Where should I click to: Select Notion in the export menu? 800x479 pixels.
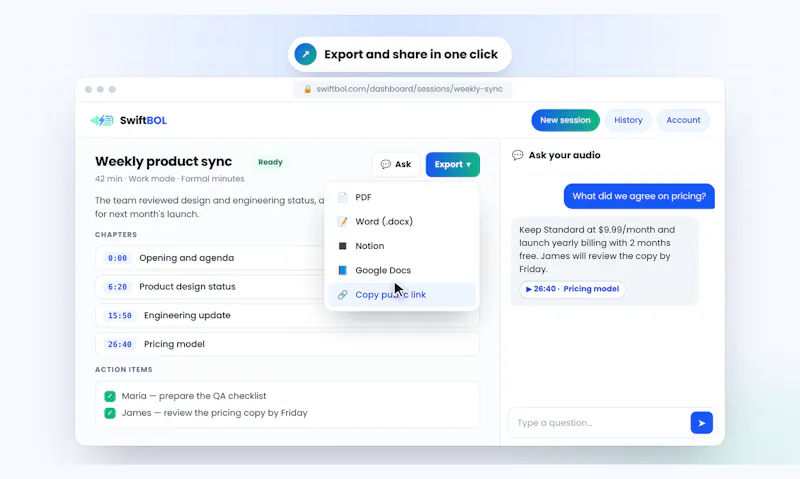tap(402, 246)
